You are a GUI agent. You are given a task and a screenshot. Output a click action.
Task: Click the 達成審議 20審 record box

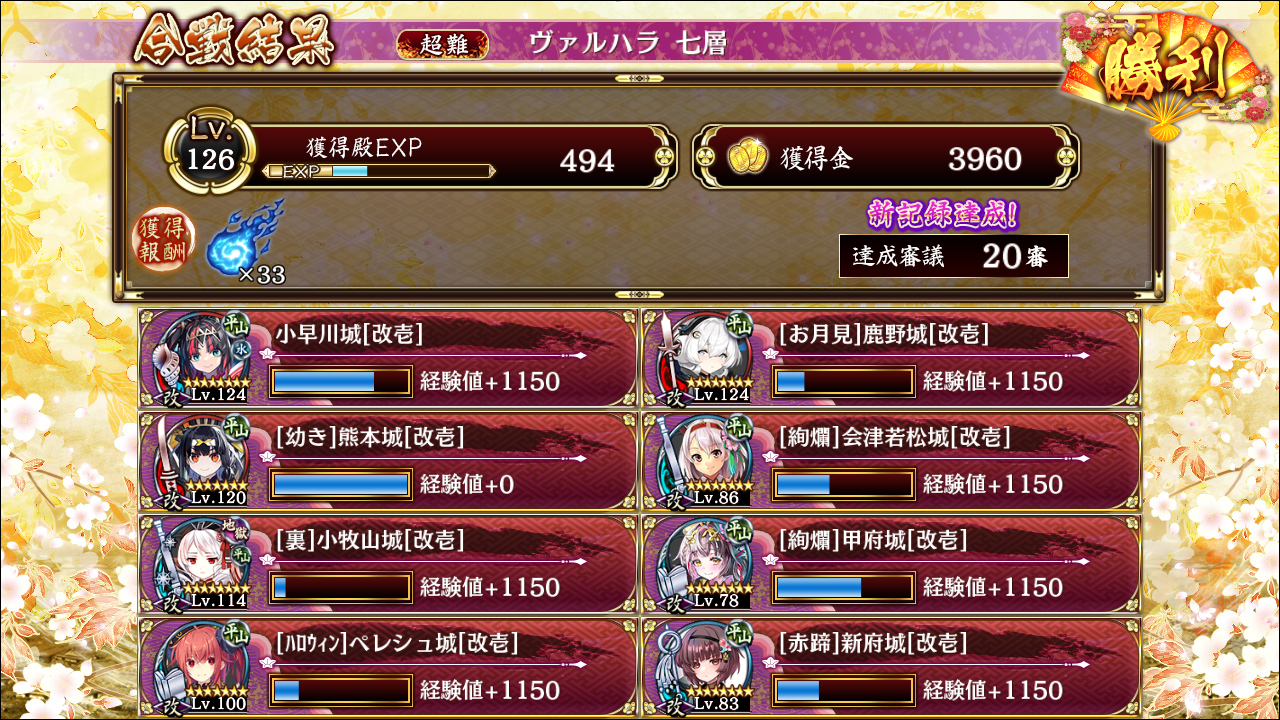point(954,256)
